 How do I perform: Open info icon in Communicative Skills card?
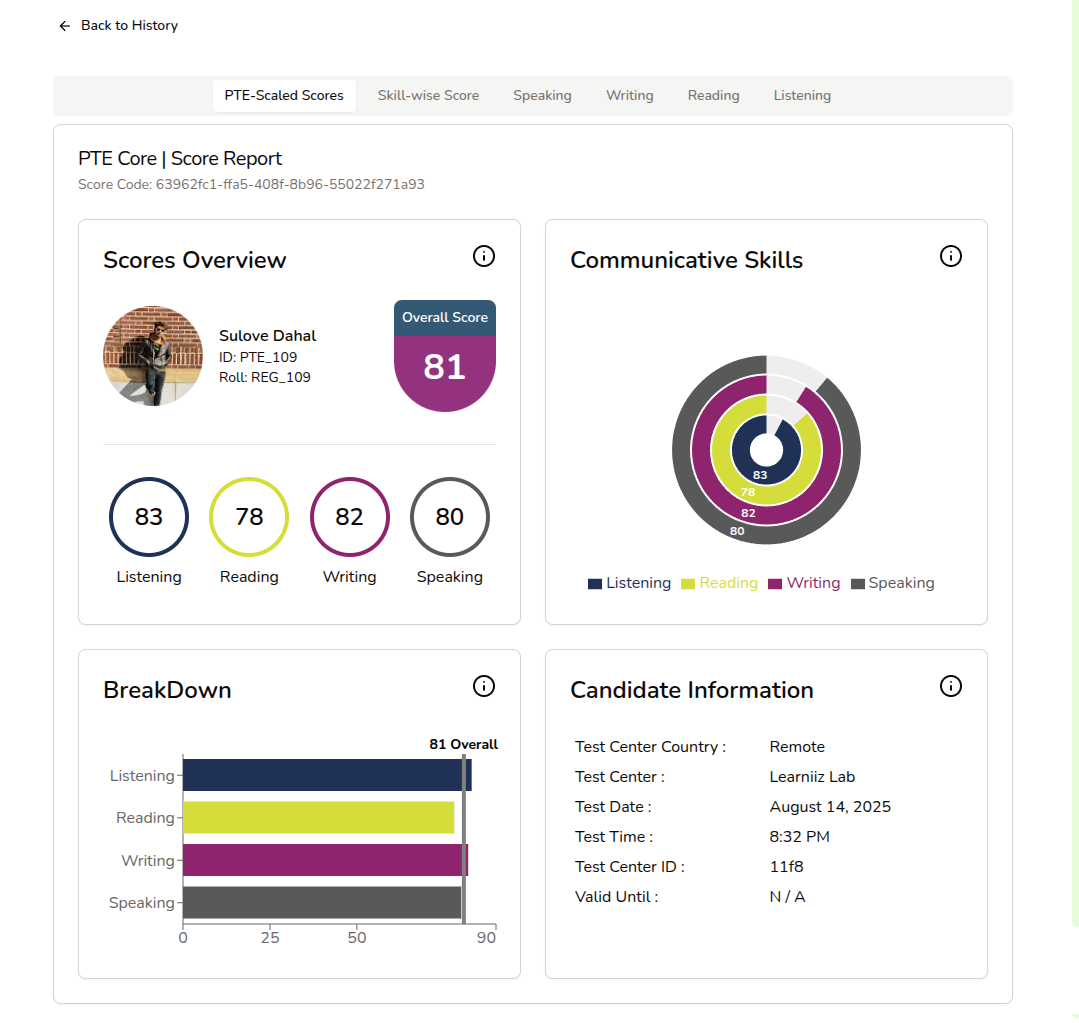(951, 257)
